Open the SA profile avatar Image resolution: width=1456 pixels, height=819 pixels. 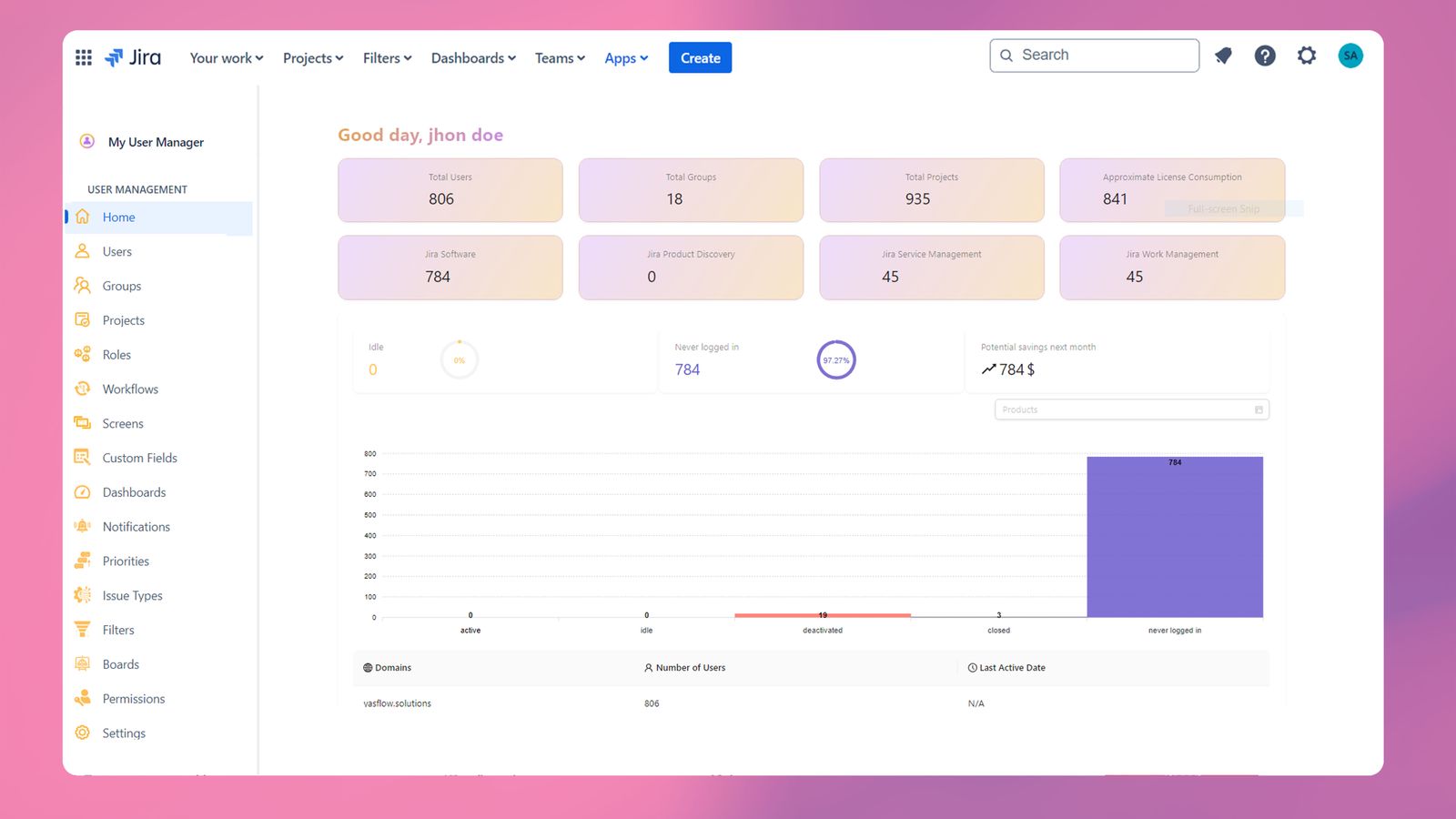point(1350,56)
